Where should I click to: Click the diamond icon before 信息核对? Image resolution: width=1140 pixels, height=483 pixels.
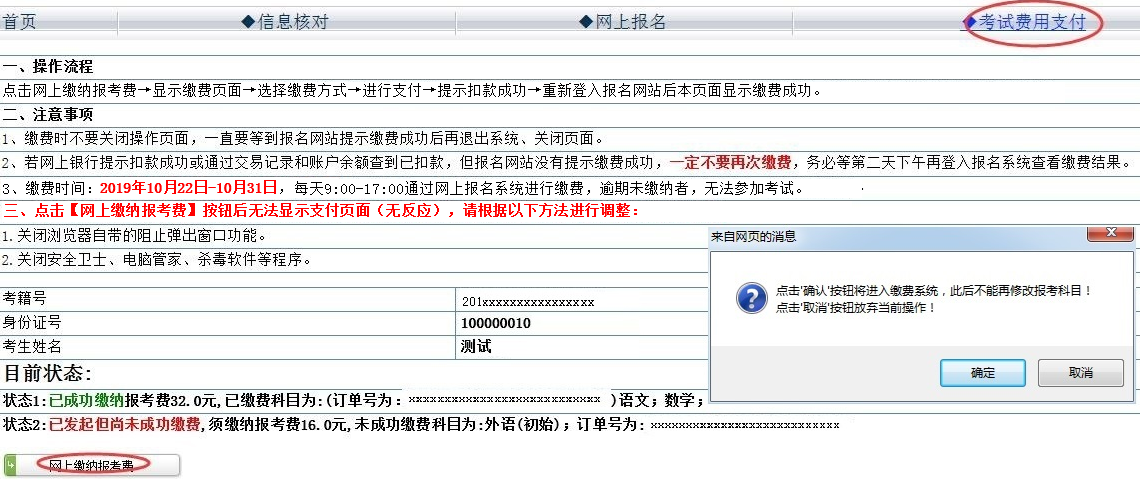click(x=248, y=22)
